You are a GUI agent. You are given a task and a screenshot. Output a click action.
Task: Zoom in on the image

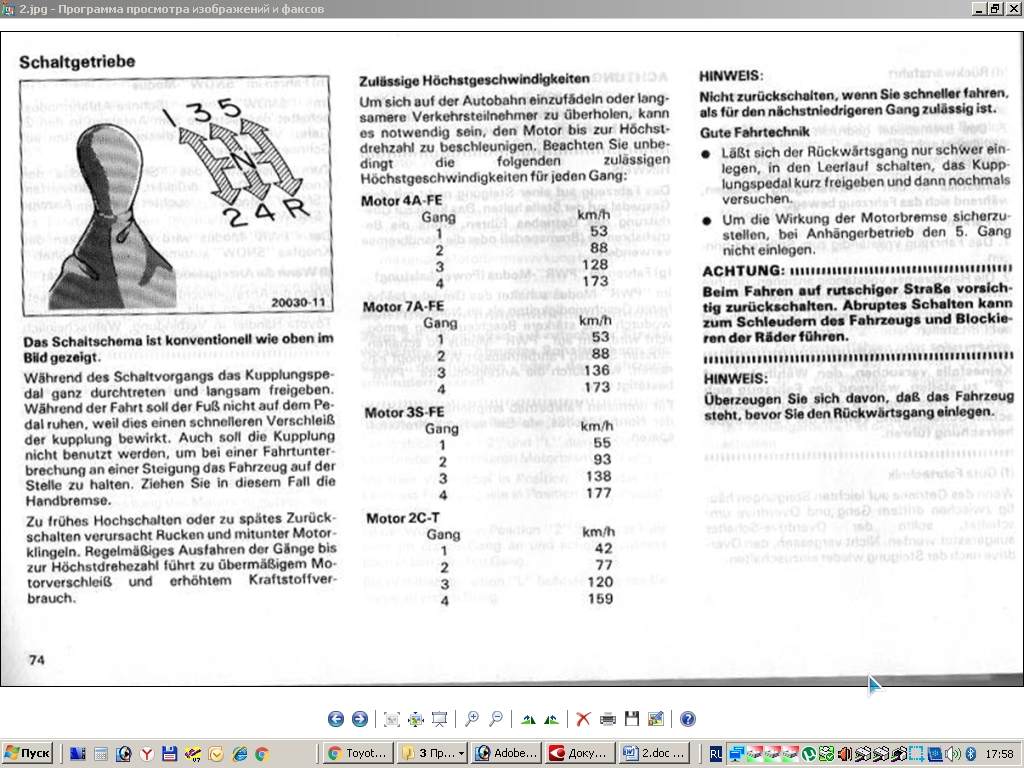(x=471, y=719)
